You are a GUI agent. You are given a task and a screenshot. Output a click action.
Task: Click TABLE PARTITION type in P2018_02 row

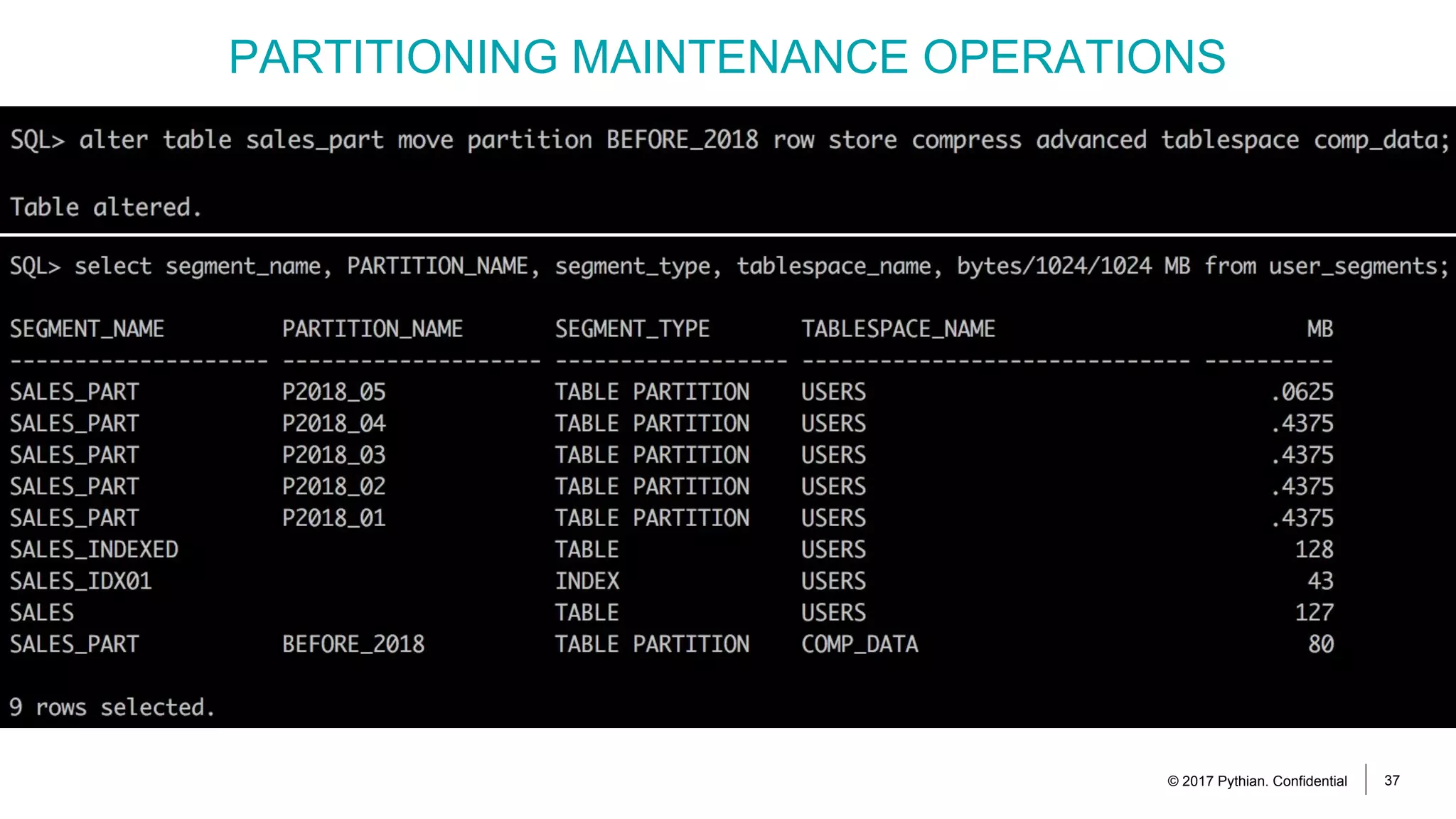point(652,486)
